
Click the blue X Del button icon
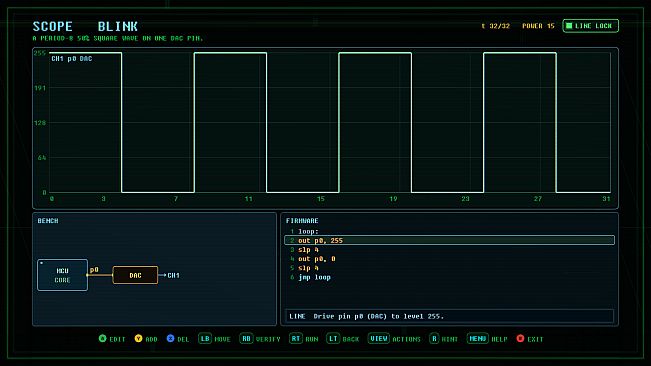coord(171,339)
